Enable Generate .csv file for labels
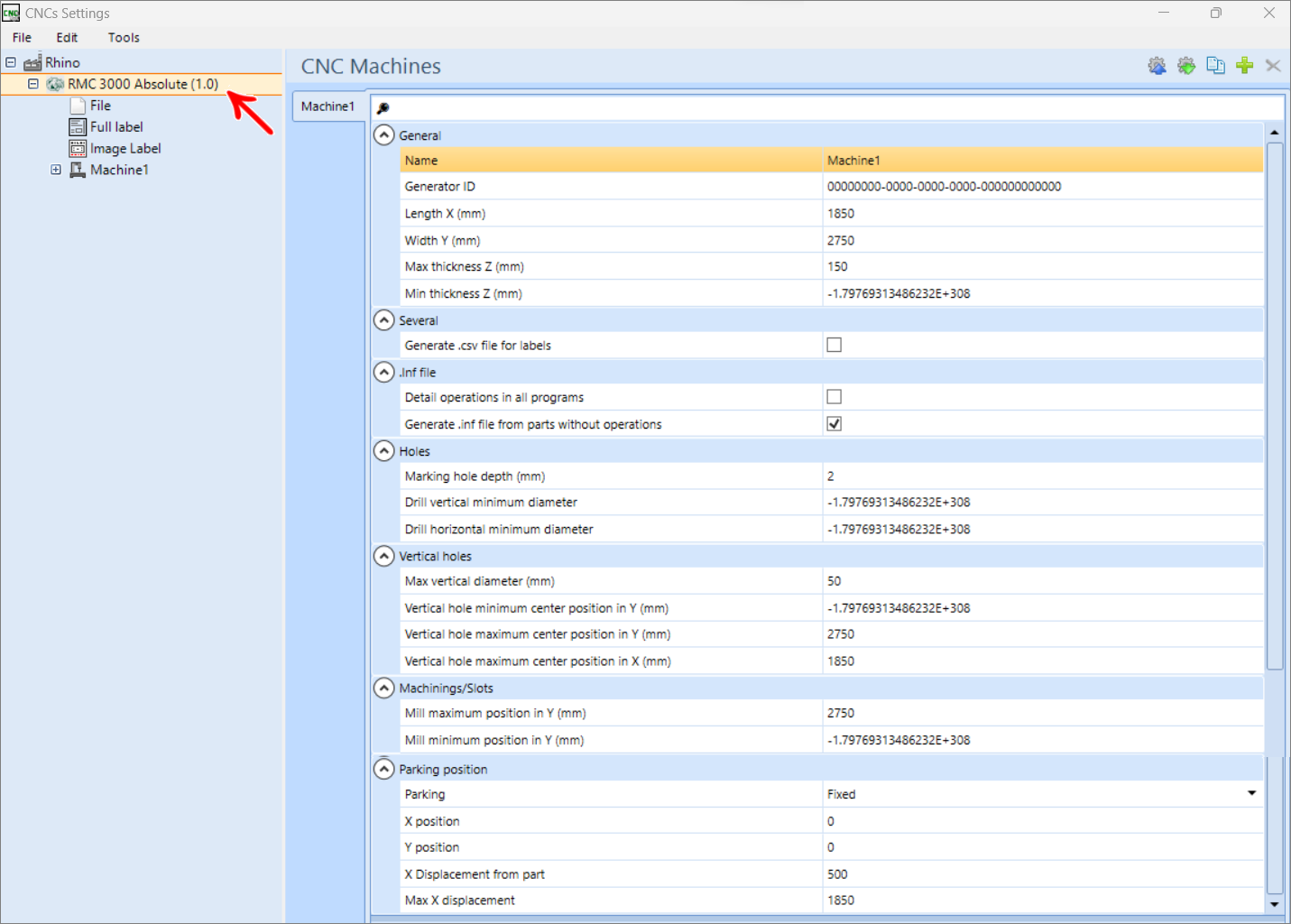Image resolution: width=1291 pixels, height=924 pixels. click(835, 346)
